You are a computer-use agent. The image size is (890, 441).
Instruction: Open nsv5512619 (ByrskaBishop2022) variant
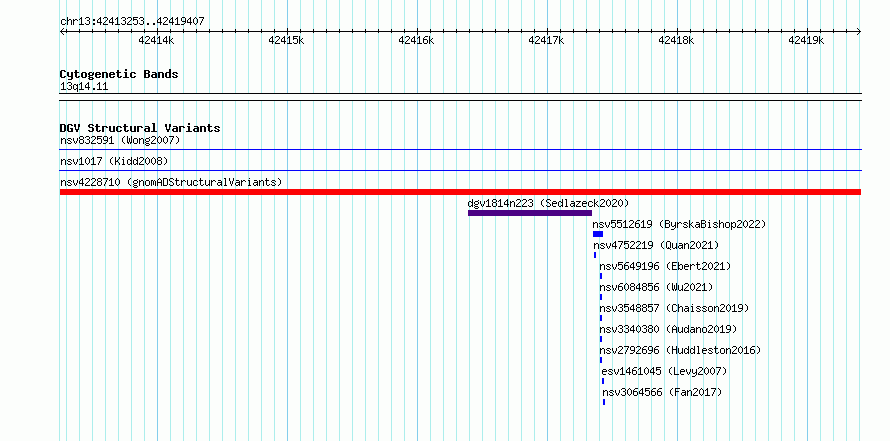click(679, 224)
